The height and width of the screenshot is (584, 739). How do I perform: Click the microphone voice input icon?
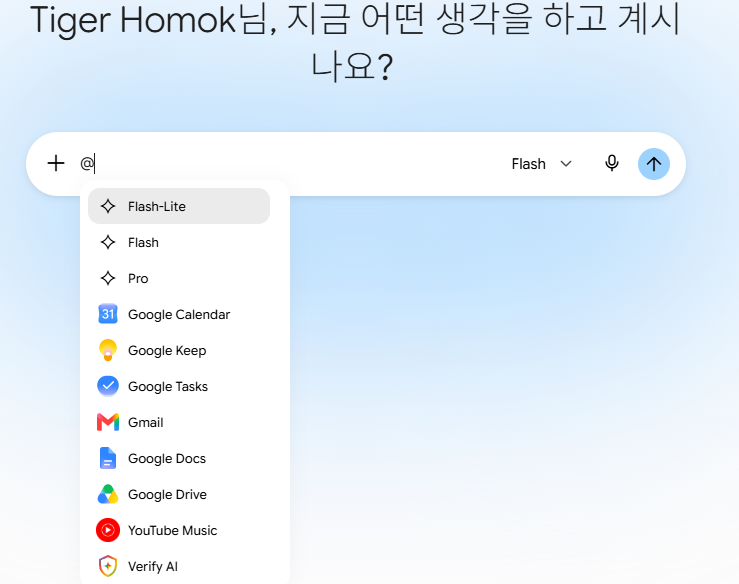click(611, 164)
